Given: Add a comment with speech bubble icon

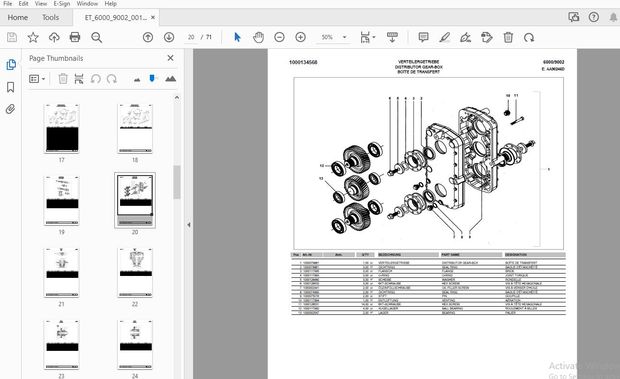Looking at the screenshot, I should pyautogui.click(x=423, y=37).
